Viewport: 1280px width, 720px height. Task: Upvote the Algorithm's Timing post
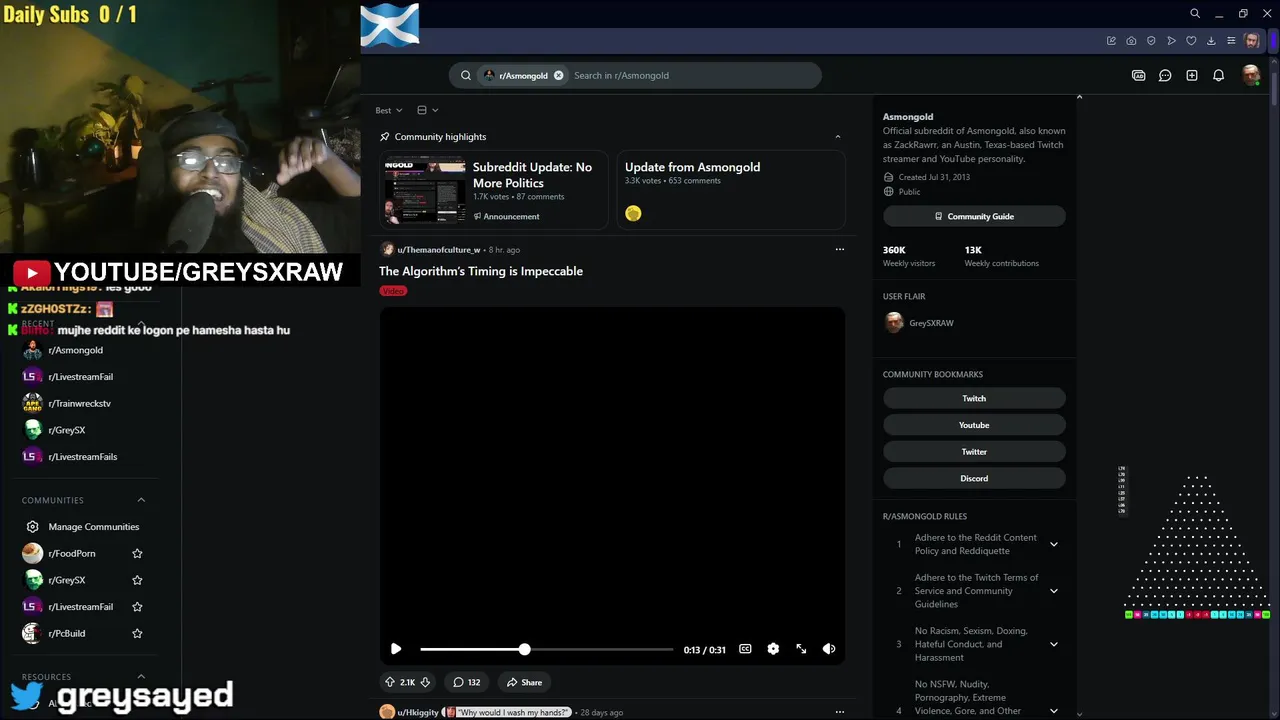(390, 682)
